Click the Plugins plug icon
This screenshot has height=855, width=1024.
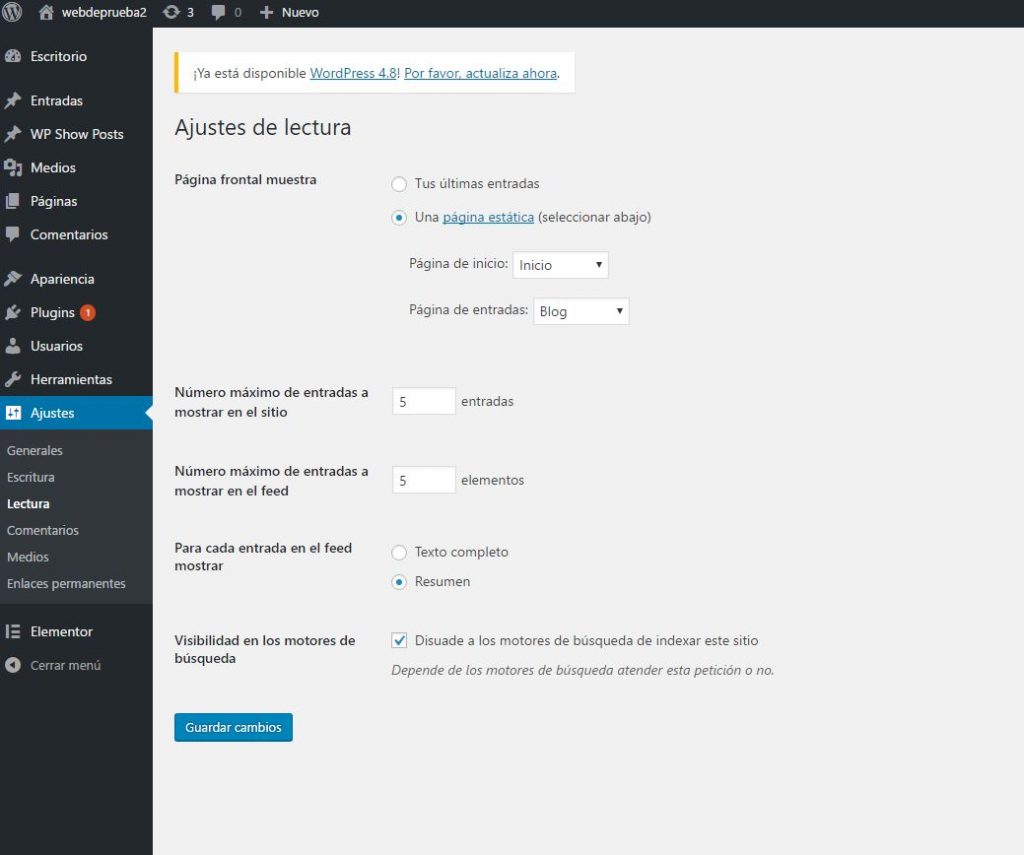13,312
